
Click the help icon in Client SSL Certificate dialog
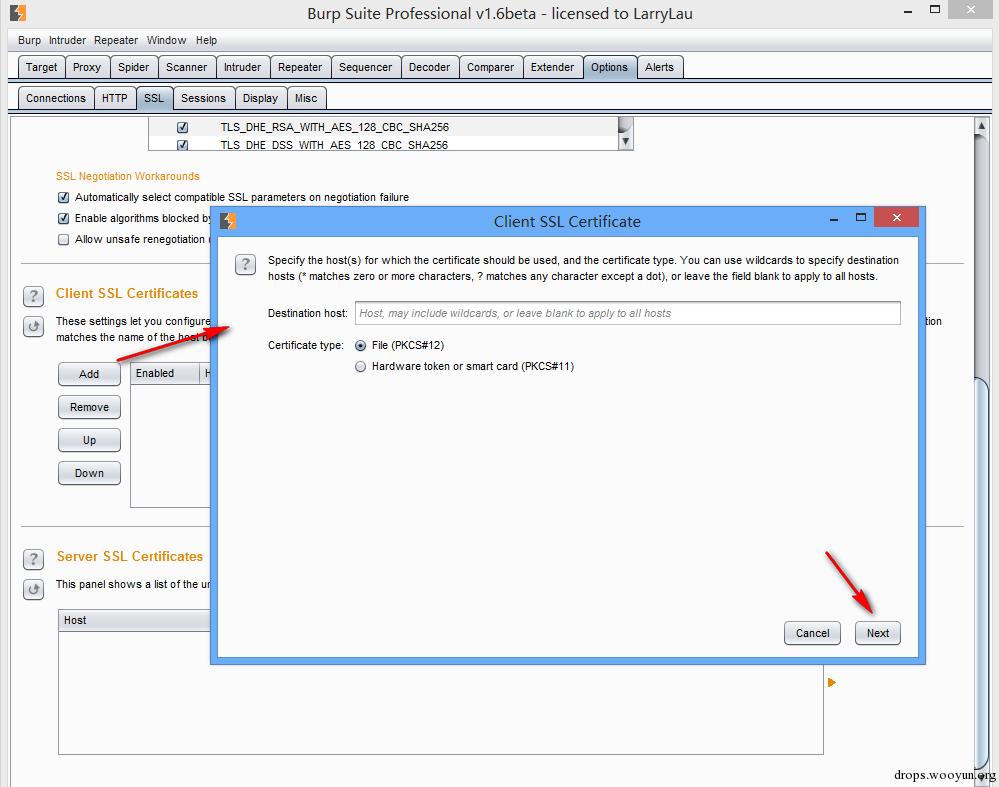click(245, 264)
